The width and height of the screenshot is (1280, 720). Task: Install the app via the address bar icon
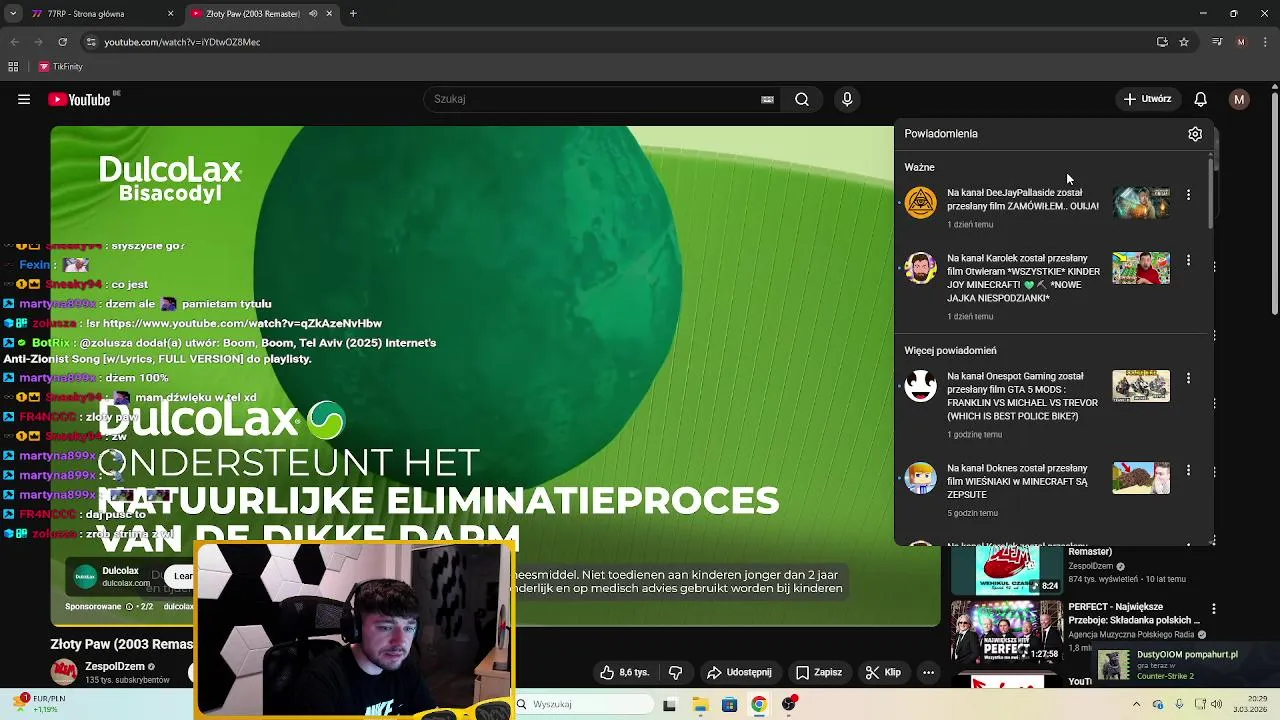tap(1162, 42)
